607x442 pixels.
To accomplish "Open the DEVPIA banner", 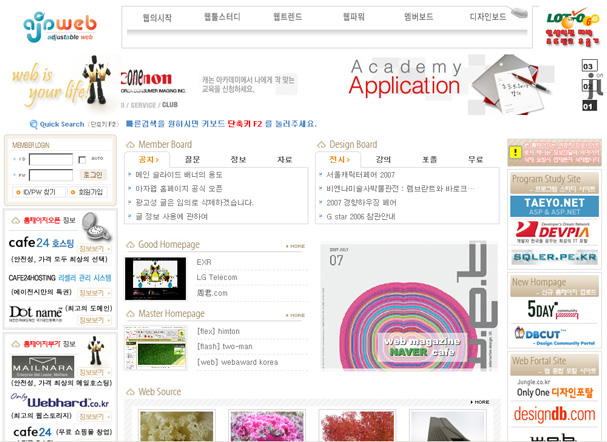I will (x=554, y=232).
